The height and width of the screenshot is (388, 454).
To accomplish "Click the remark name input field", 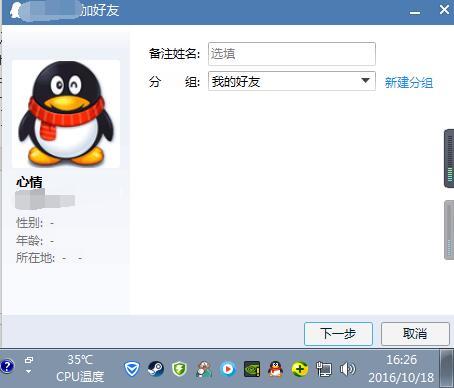I will (x=292, y=54).
